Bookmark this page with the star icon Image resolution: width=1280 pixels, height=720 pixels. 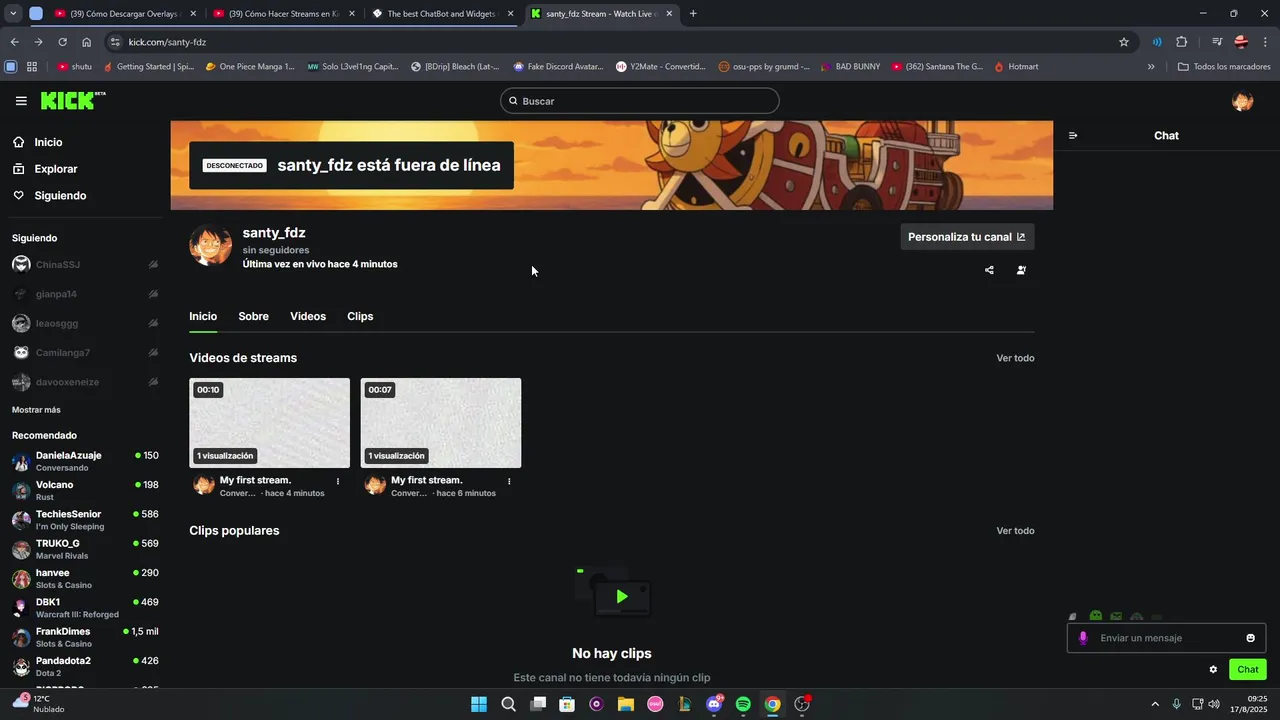click(1124, 42)
